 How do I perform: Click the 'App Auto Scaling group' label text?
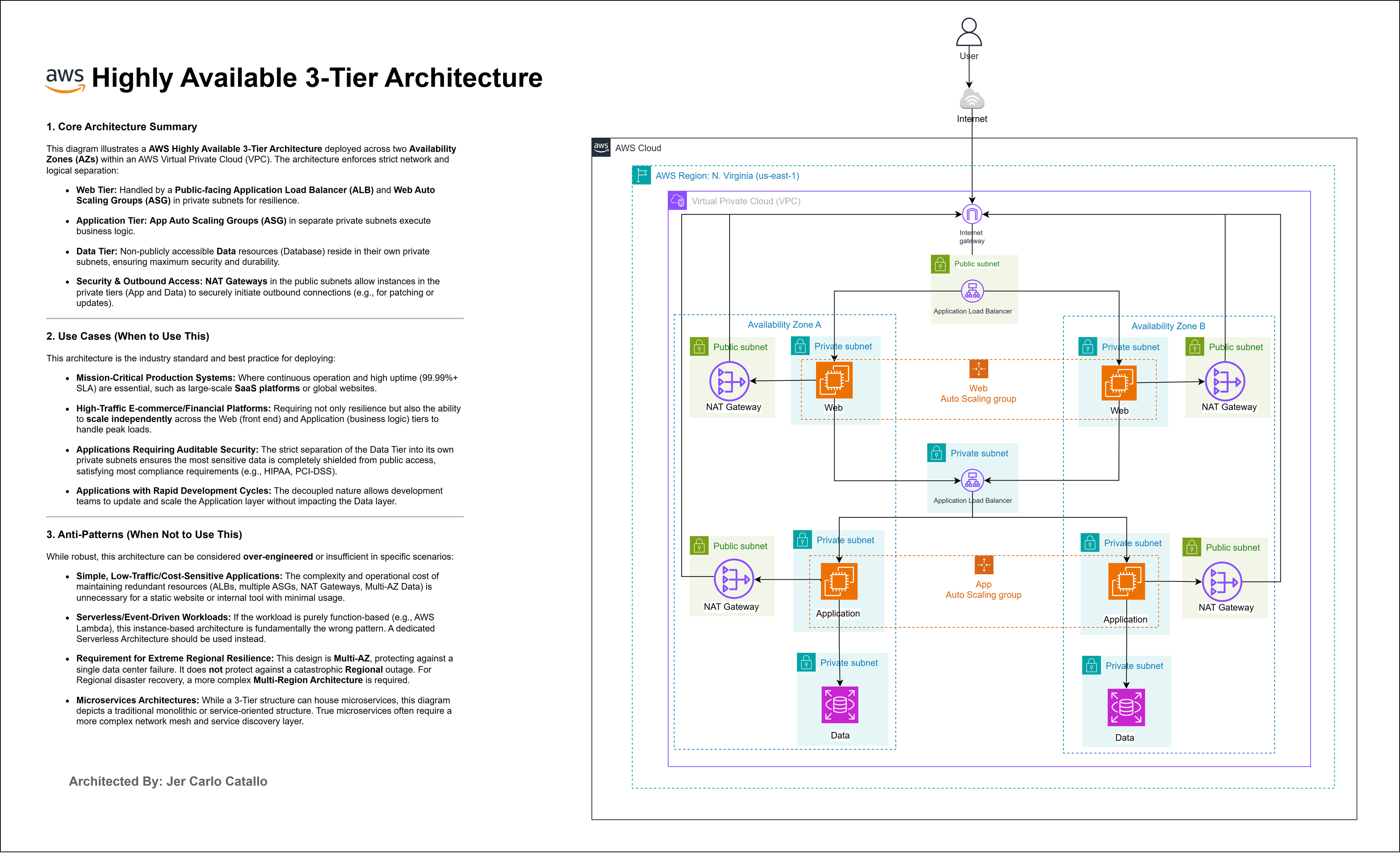tap(984, 590)
